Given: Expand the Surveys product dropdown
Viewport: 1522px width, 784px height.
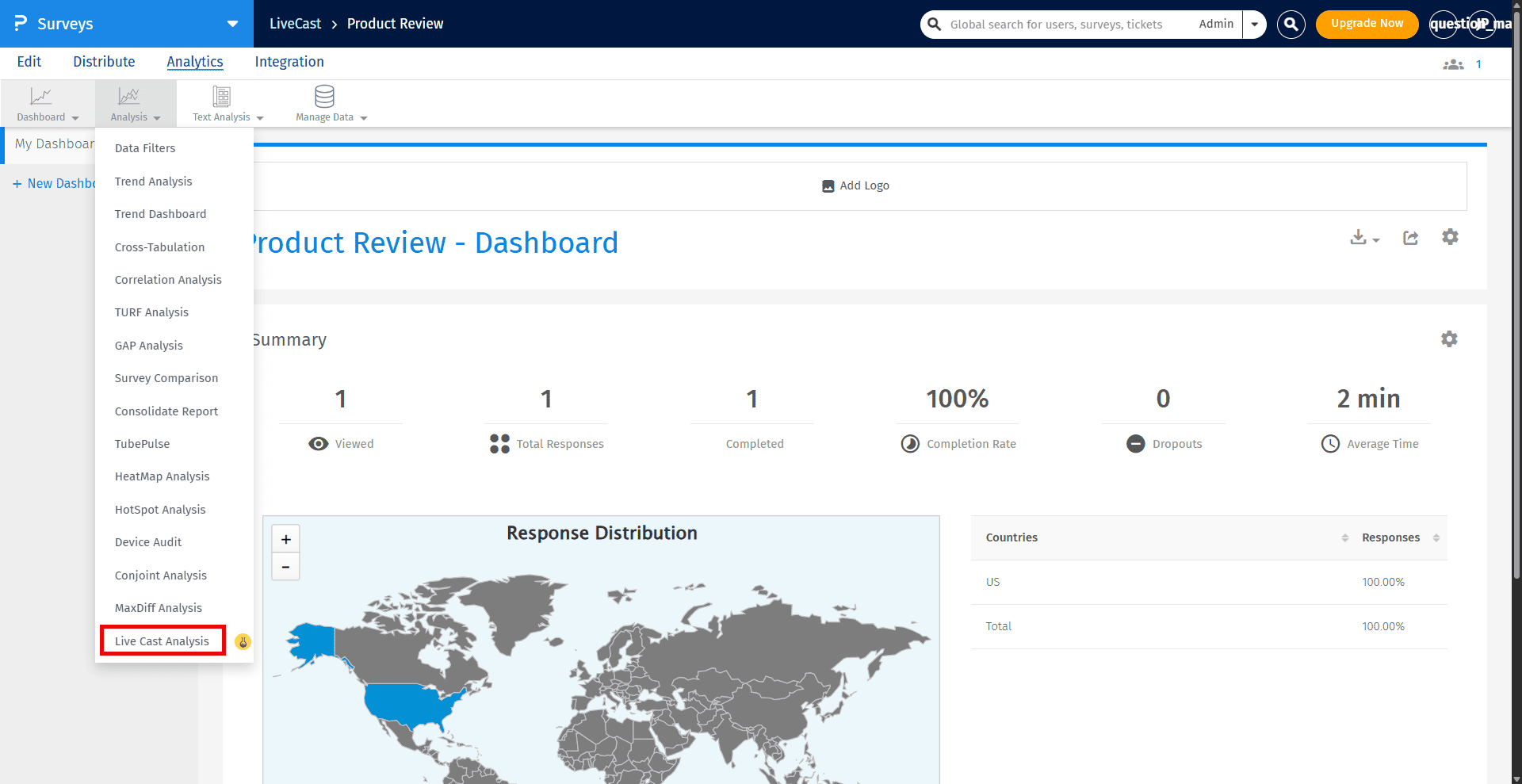Looking at the screenshot, I should [232, 24].
